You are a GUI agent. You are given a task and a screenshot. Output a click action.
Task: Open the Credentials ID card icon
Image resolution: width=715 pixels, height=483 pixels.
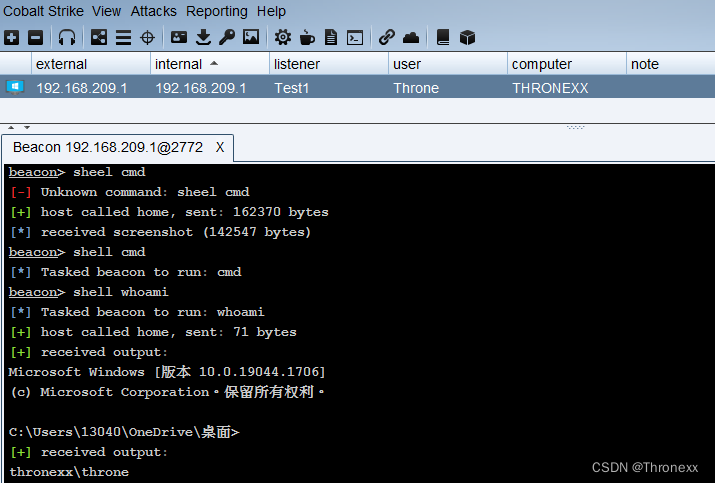pos(179,37)
